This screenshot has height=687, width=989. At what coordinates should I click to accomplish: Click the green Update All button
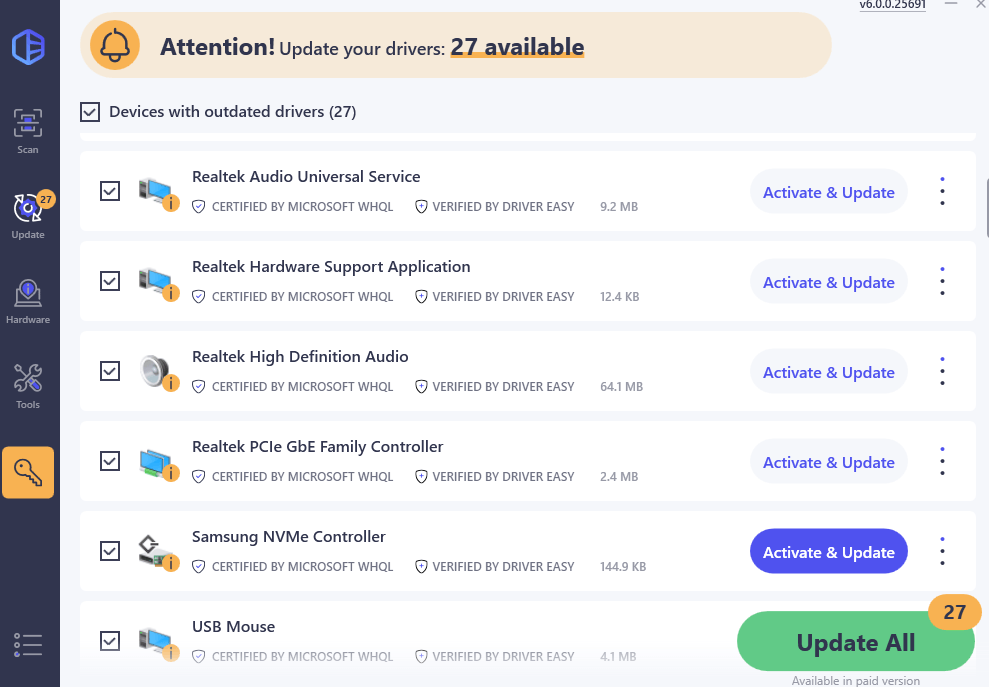click(x=855, y=643)
